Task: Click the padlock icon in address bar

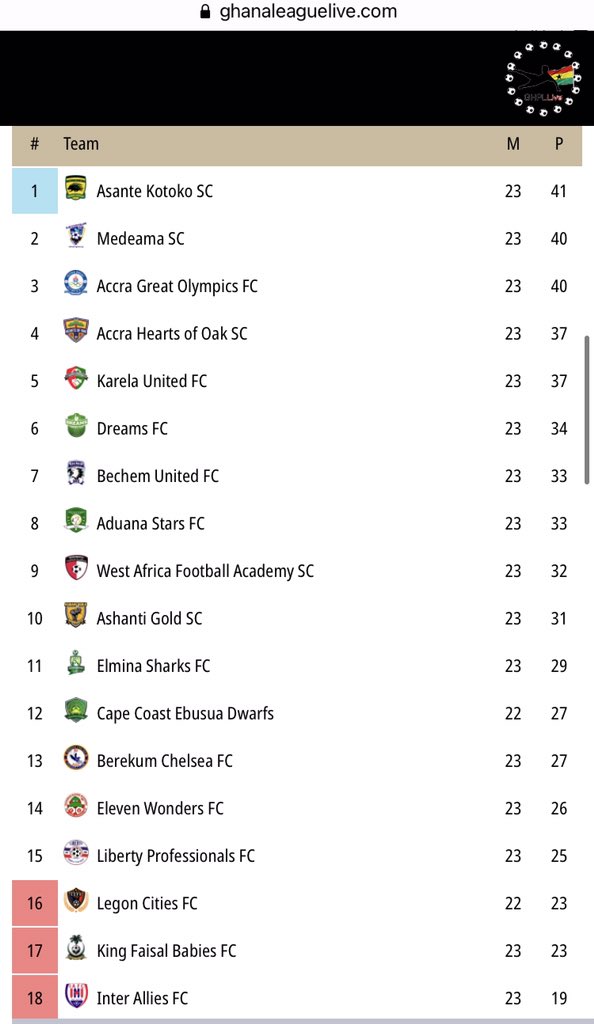Action: coord(205,12)
